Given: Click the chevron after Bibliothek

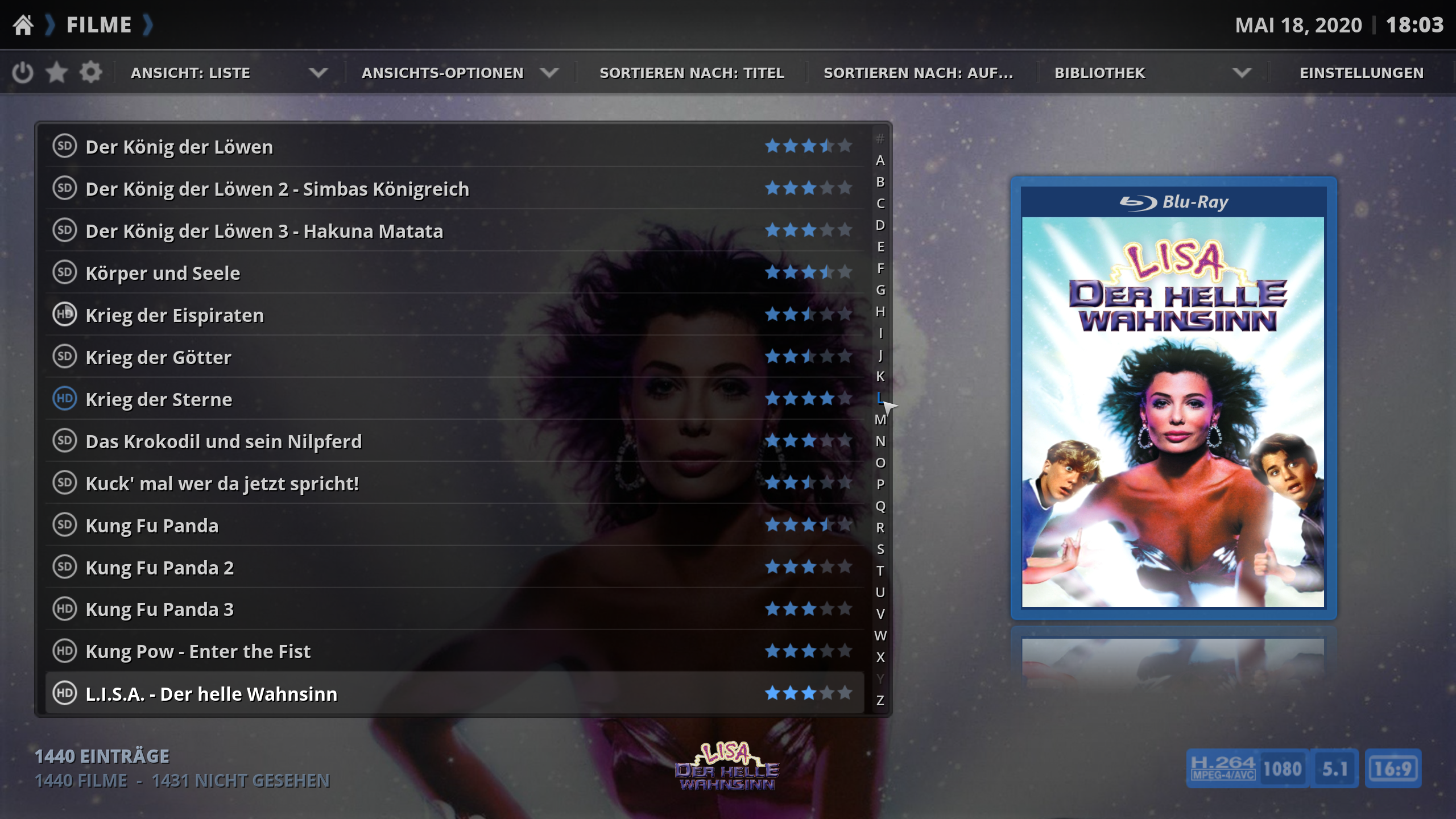Looking at the screenshot, I should [1242, 73].
